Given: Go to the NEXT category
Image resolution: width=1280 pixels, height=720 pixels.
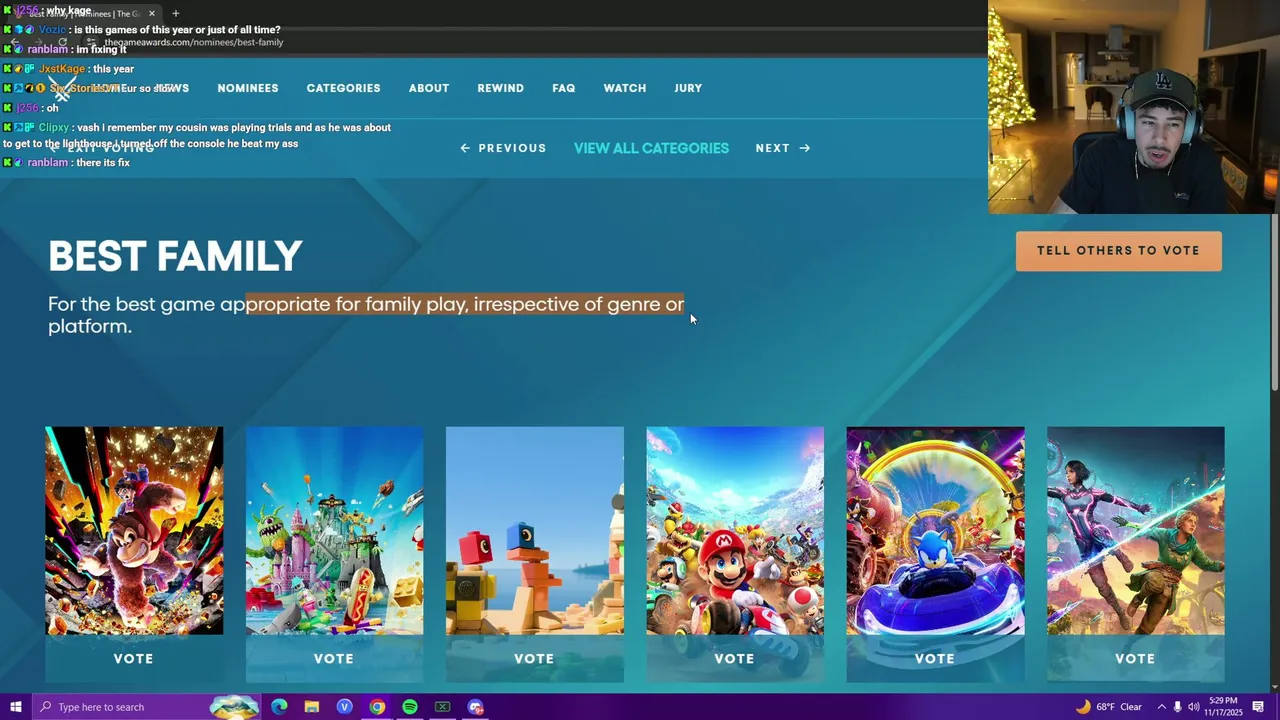Looking at the screenshot, I should tap(783, 148).
